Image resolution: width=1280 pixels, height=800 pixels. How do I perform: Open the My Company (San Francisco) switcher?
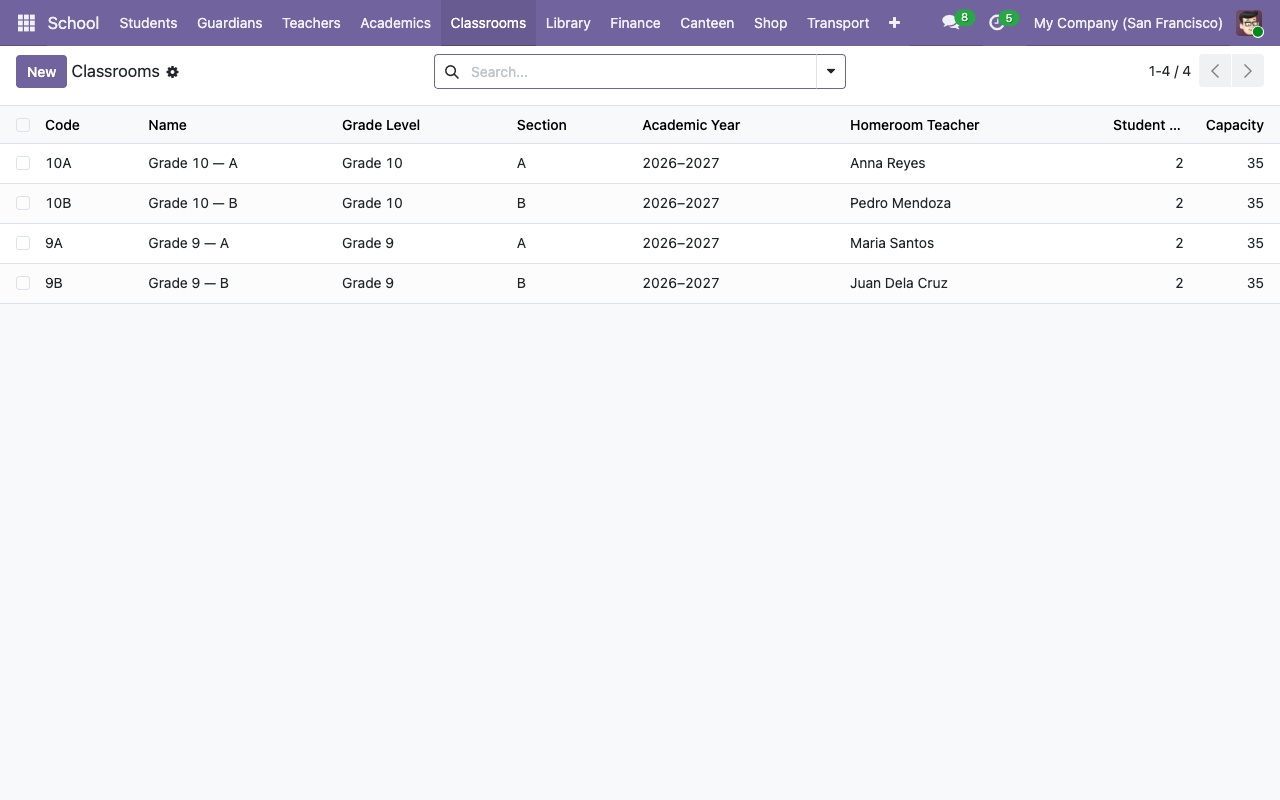[x=1128, y=23]
